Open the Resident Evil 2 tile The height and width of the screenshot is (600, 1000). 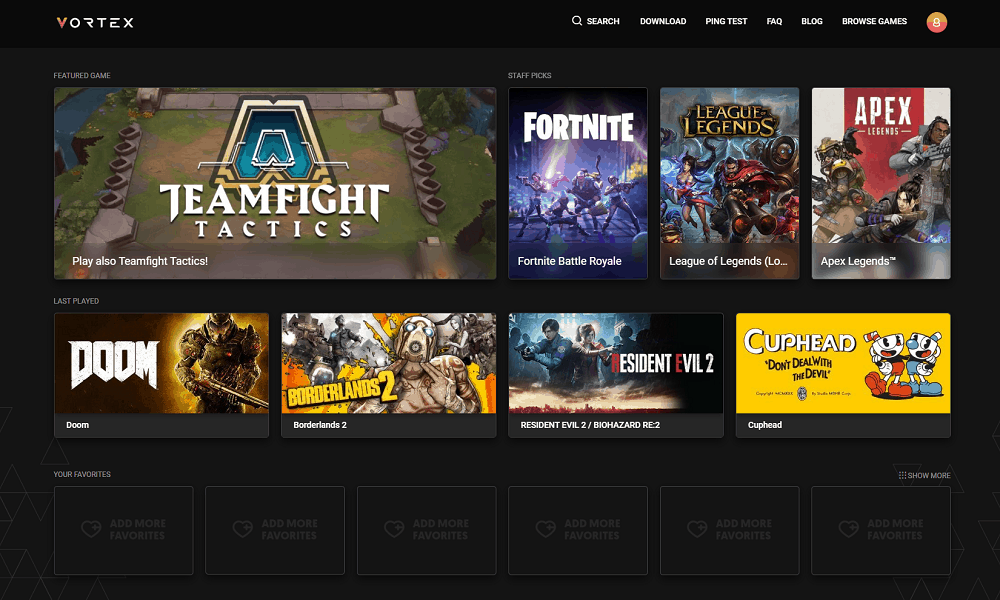point(615,375)
